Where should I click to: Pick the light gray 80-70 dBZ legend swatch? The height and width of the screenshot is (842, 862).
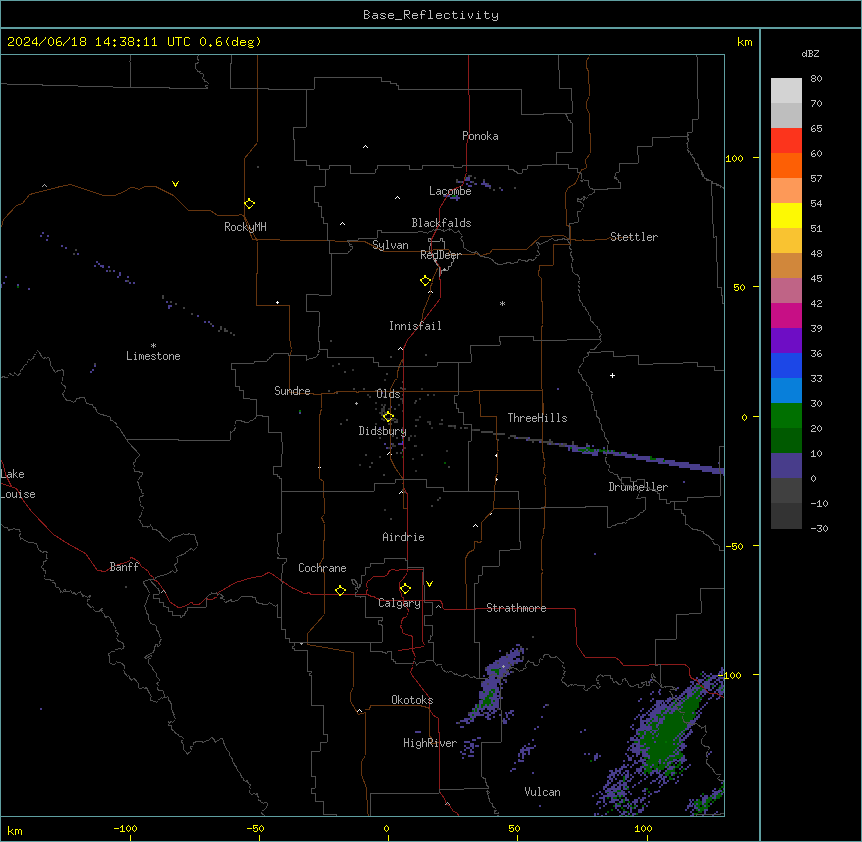[x=786, y=91]
